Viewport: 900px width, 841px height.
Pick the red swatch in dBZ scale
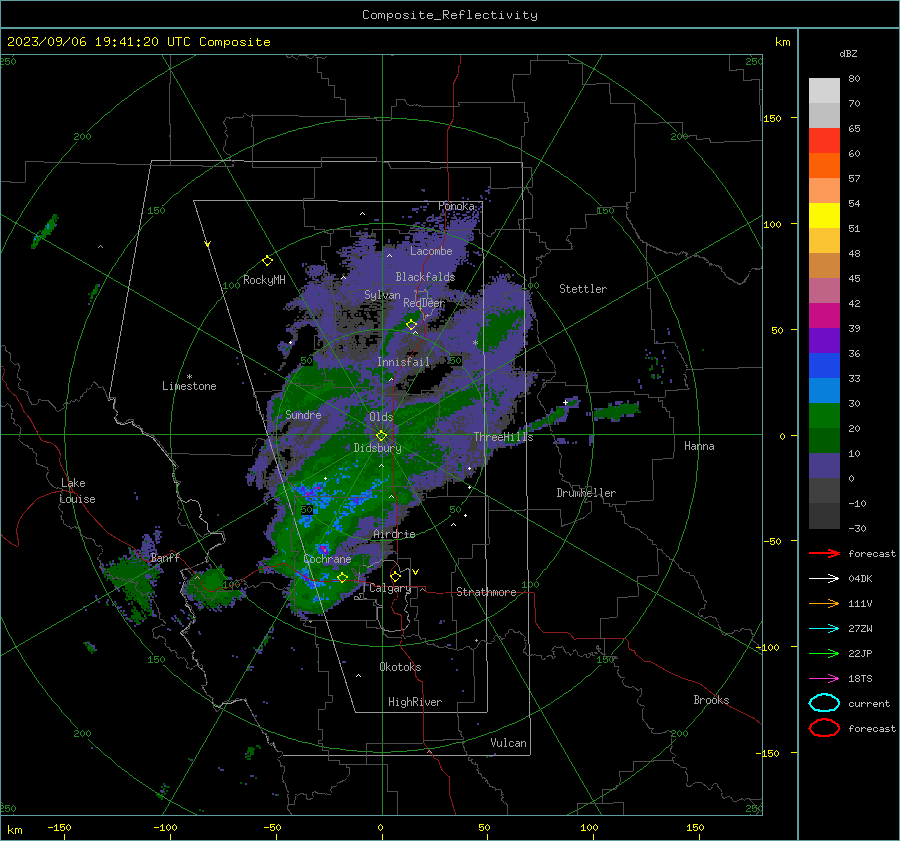pos(824,140)
